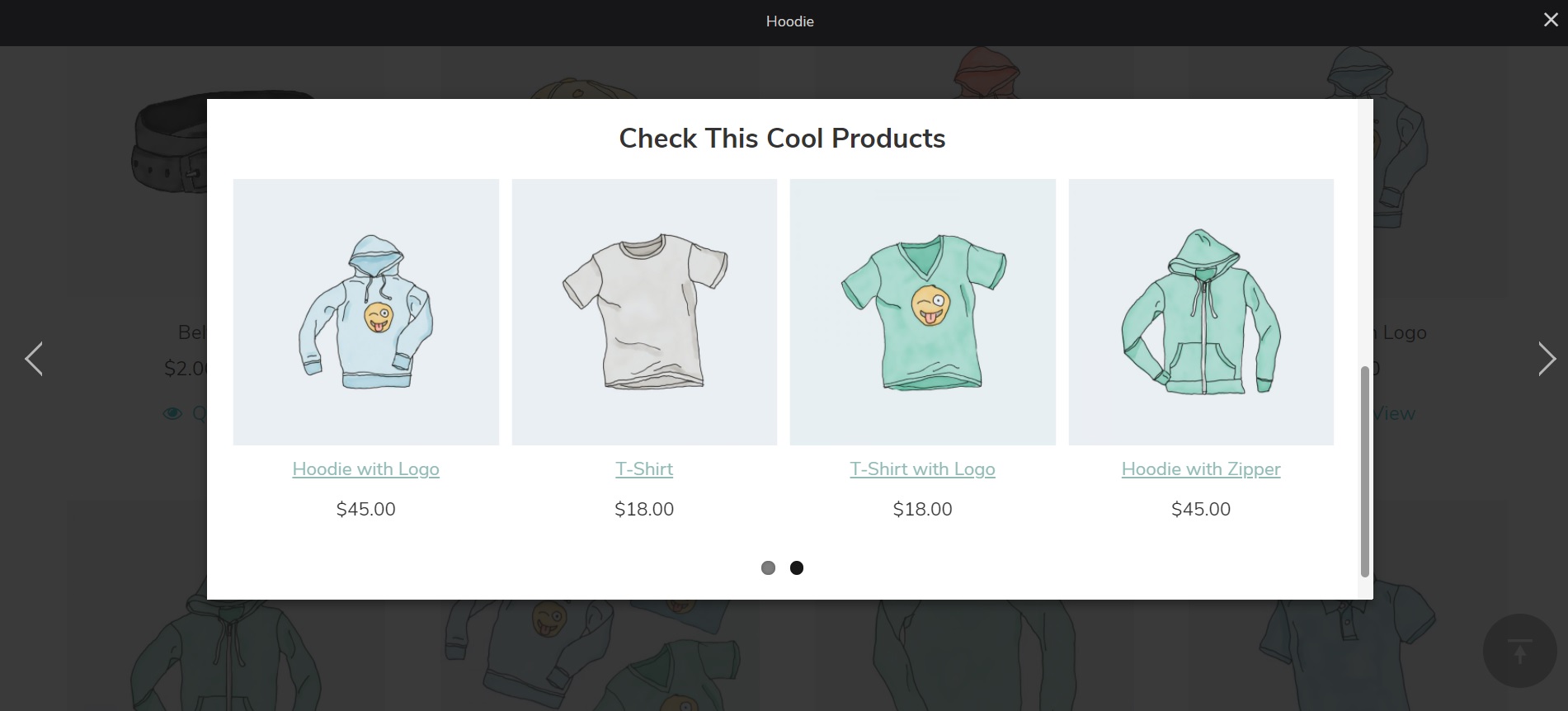Open the Hoodie with Logo link

click(365, 469)
